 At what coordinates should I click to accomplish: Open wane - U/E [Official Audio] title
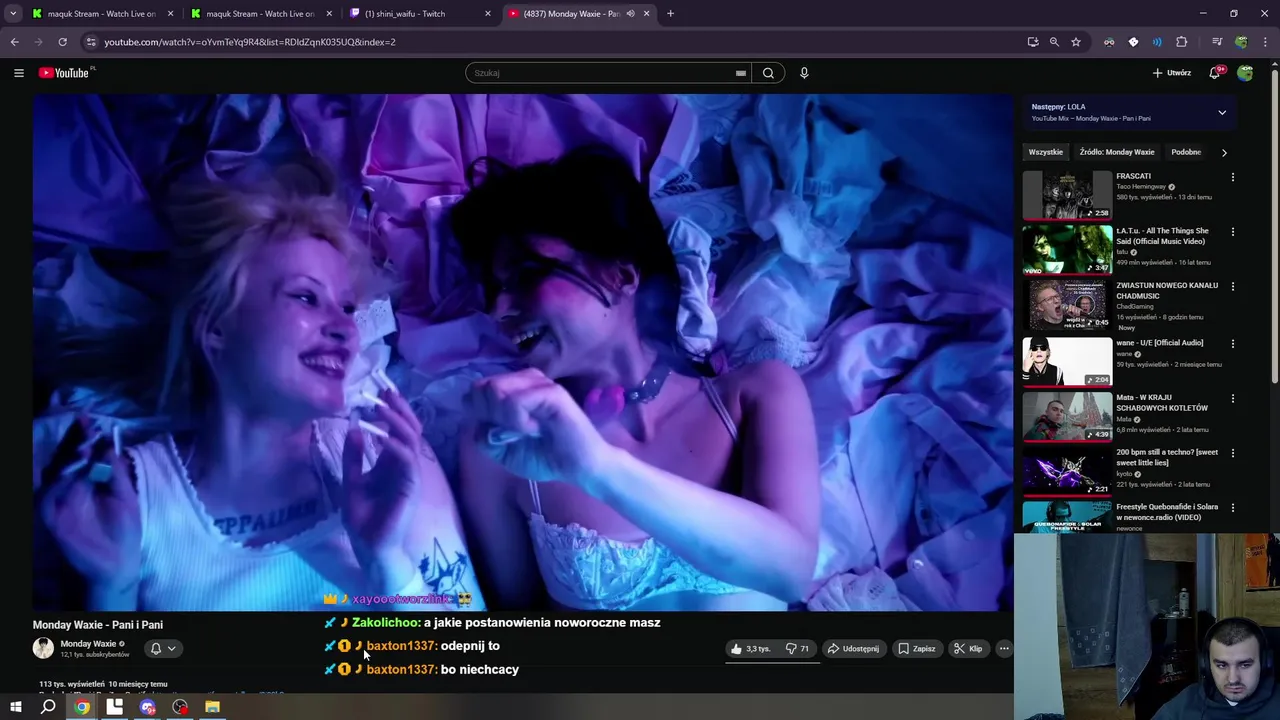pyautogui.click(x=1160, y=343)
